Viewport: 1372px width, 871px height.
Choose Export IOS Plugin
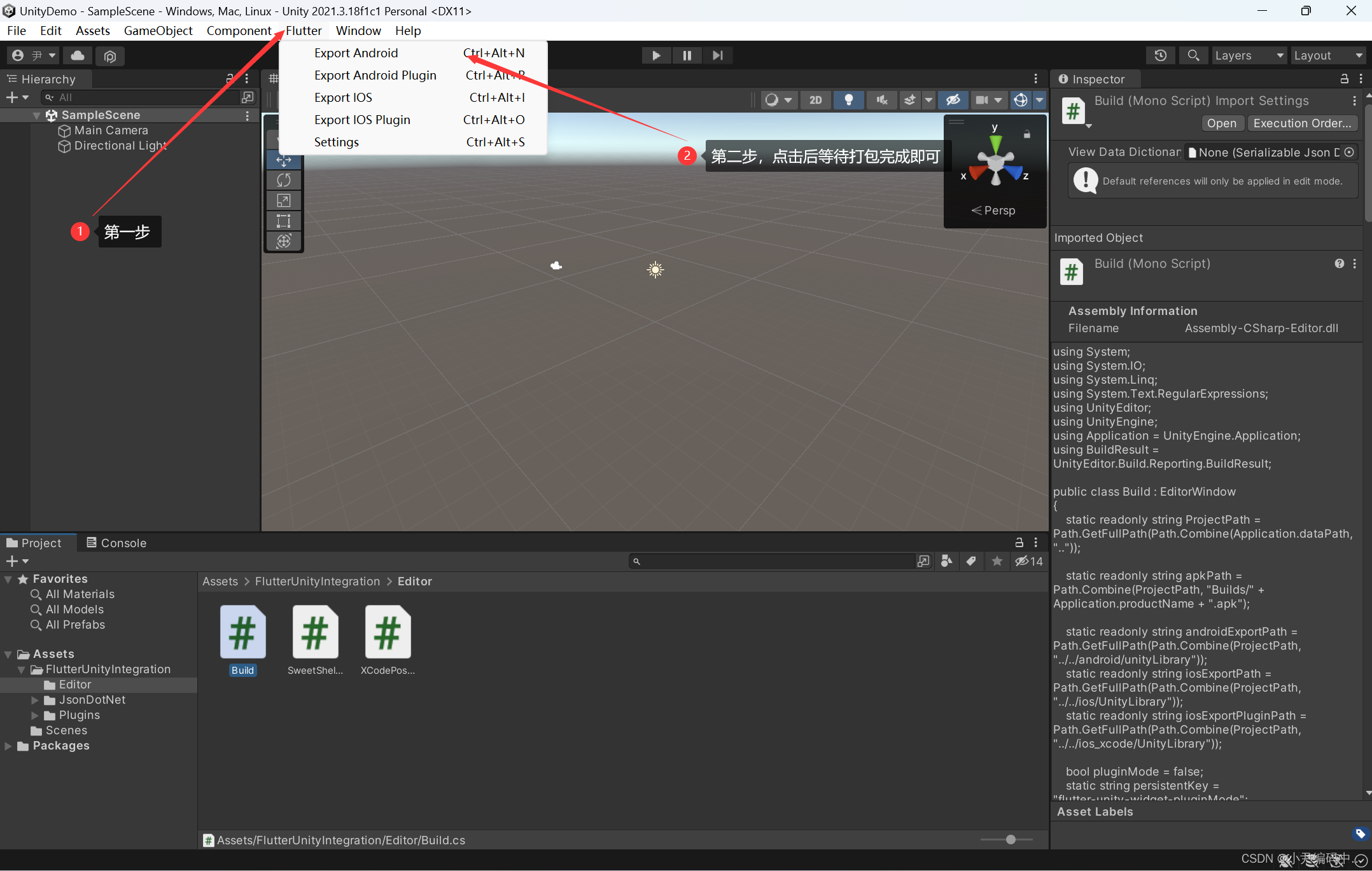tap(413, 120)
